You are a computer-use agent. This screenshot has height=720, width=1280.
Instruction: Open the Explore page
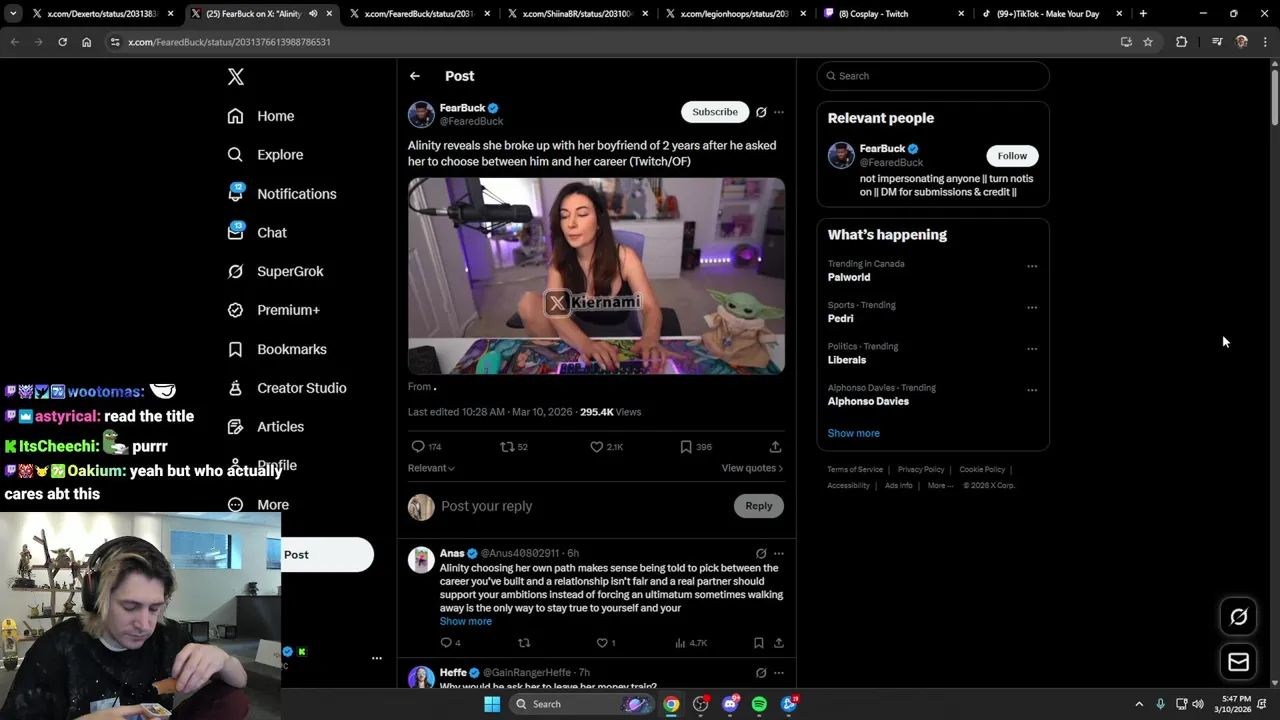coord(265,155)
